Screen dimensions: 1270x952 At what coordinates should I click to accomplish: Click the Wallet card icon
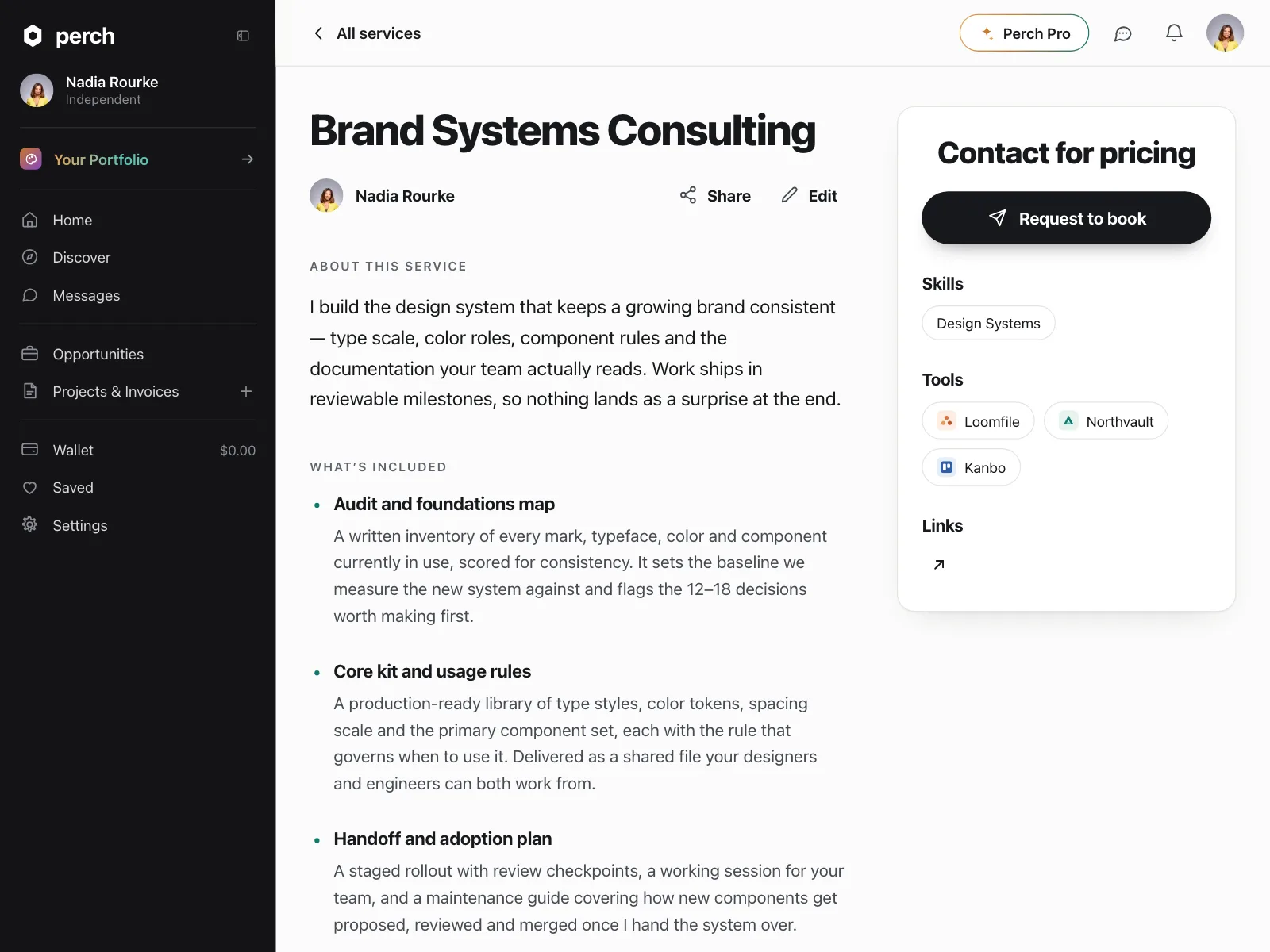pos(30,450)
